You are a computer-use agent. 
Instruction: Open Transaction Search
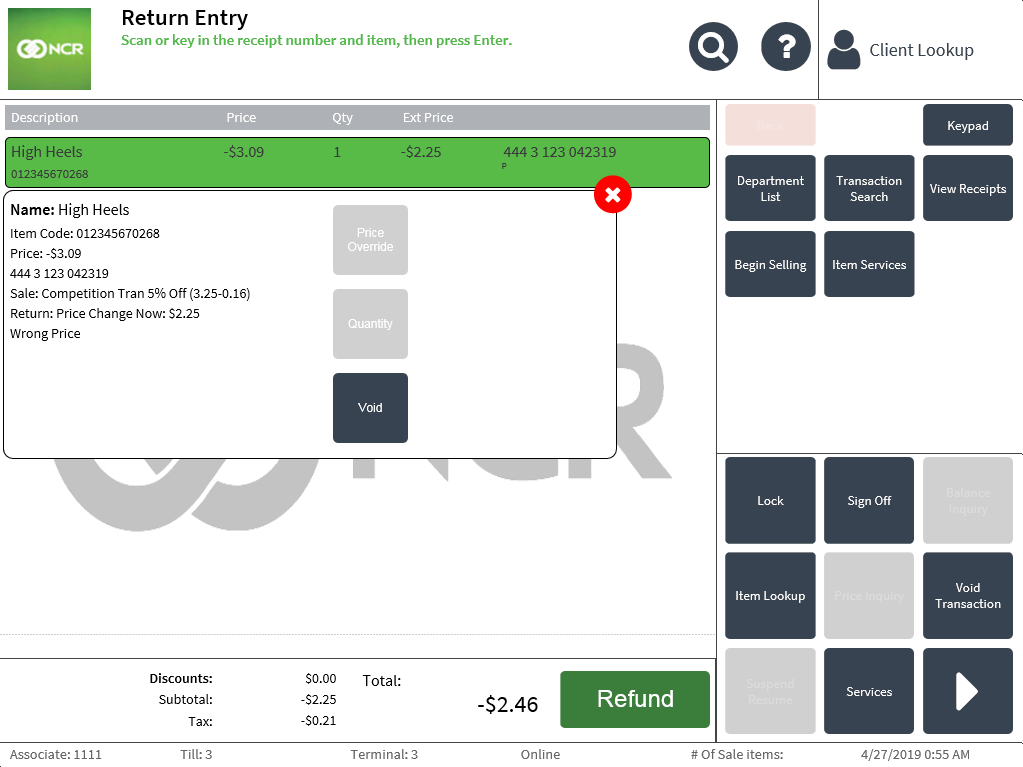point(868,188)
